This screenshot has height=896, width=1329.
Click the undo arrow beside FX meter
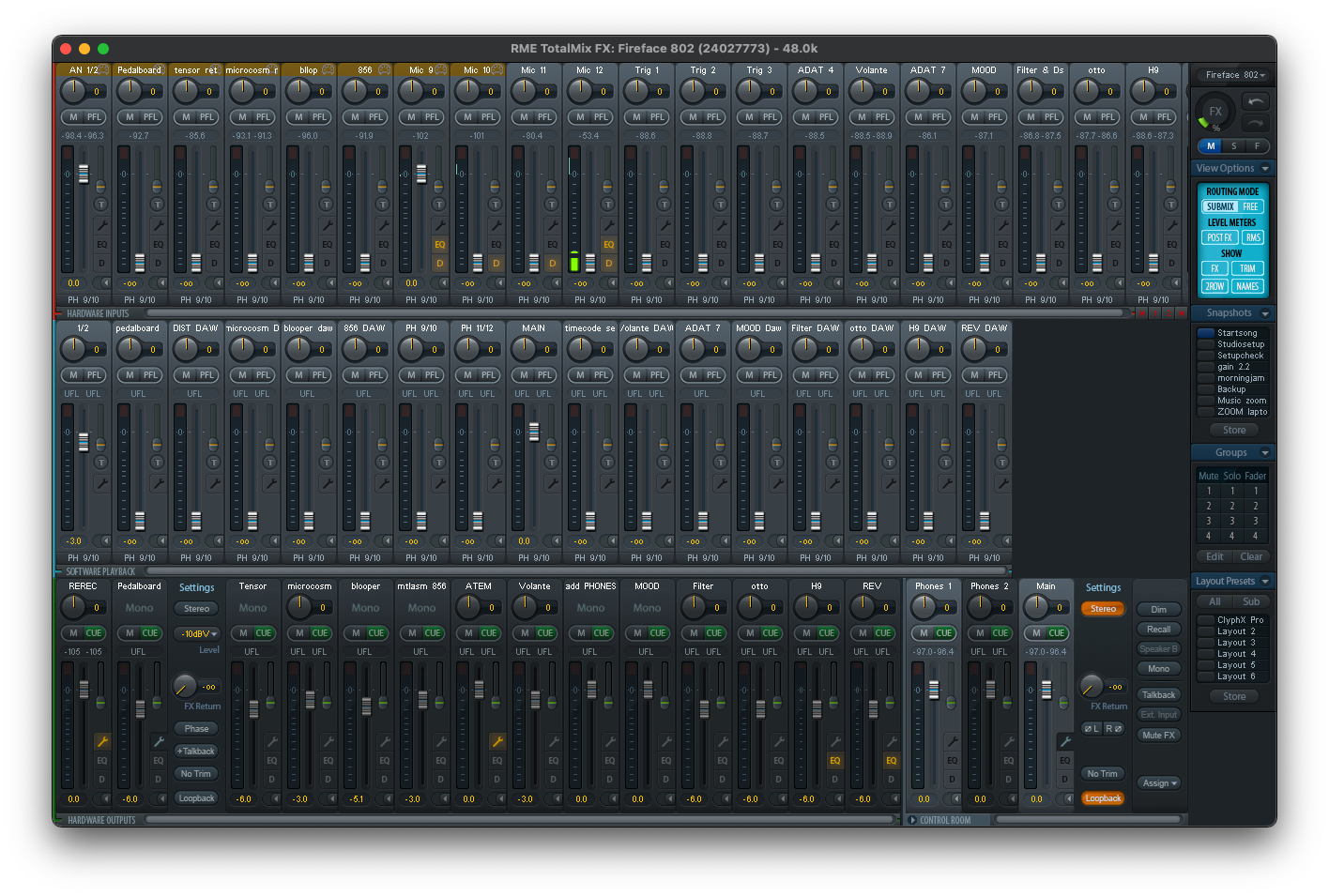pyautogui.click(x=1256, y=101)
